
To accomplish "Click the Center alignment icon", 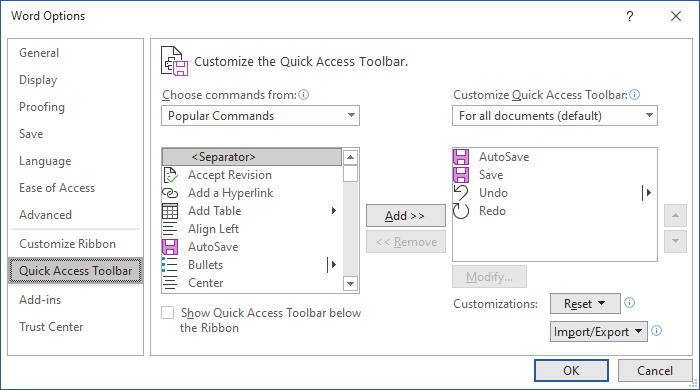I will point(170,283).
